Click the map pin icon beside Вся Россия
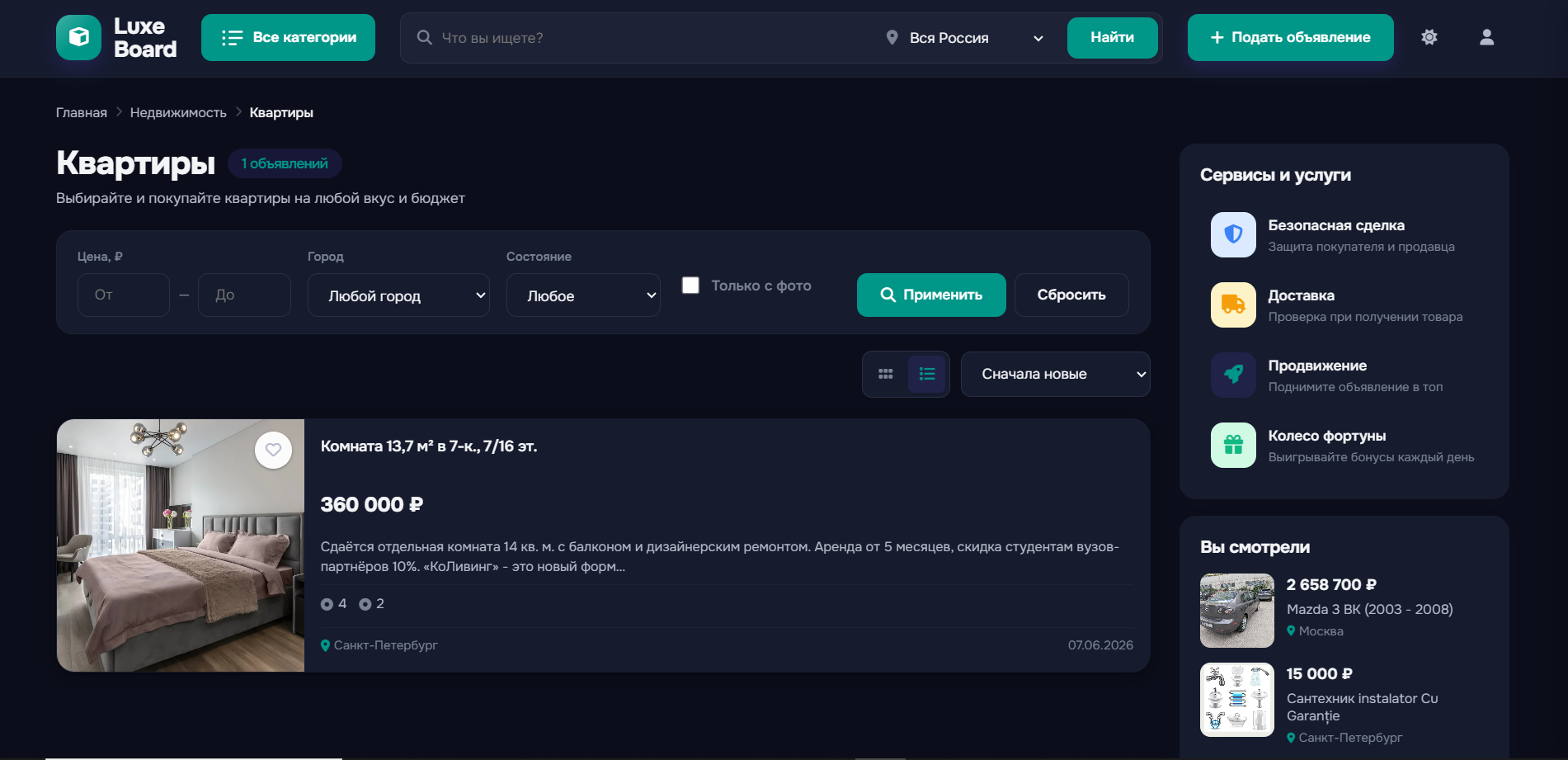 pos(892,37)
